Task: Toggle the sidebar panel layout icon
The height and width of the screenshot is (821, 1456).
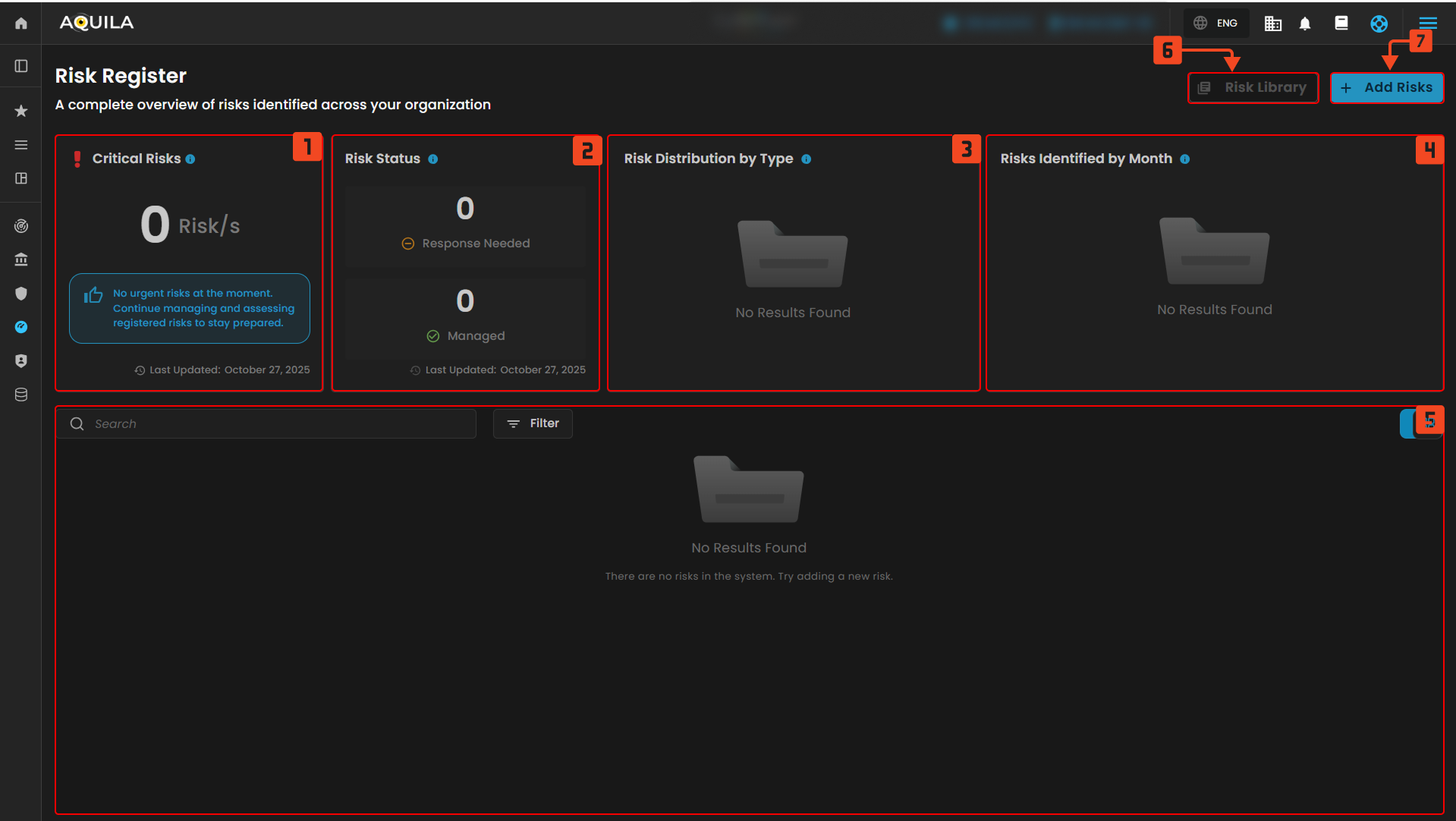Action: [x=21, y=66]
